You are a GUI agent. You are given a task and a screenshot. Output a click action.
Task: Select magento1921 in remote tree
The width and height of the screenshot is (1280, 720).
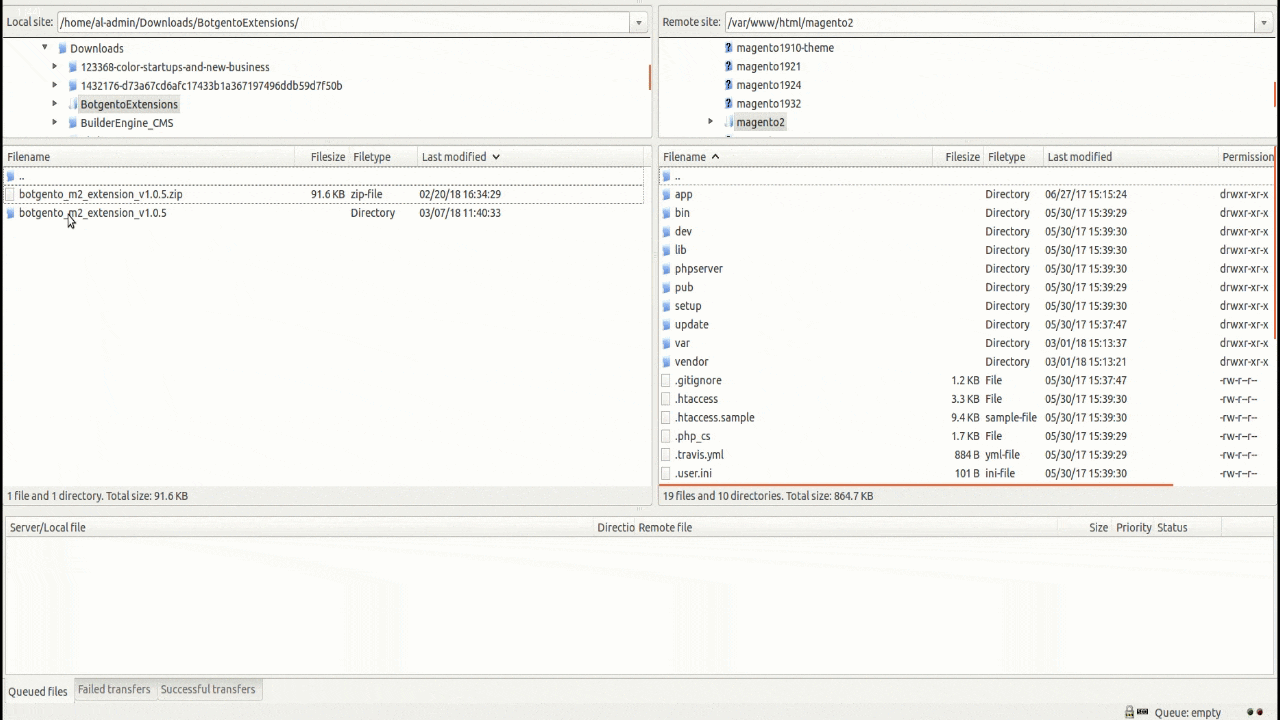(x=768, y=66)
